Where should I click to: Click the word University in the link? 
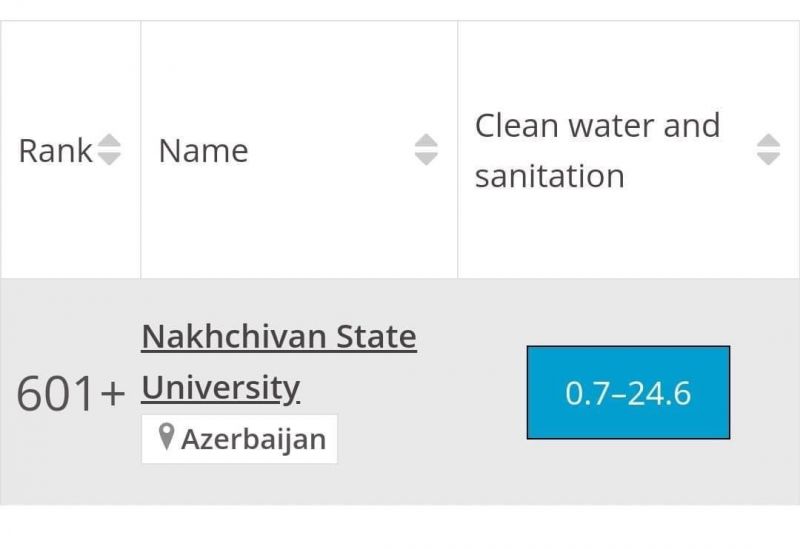[x=221, y=389]
